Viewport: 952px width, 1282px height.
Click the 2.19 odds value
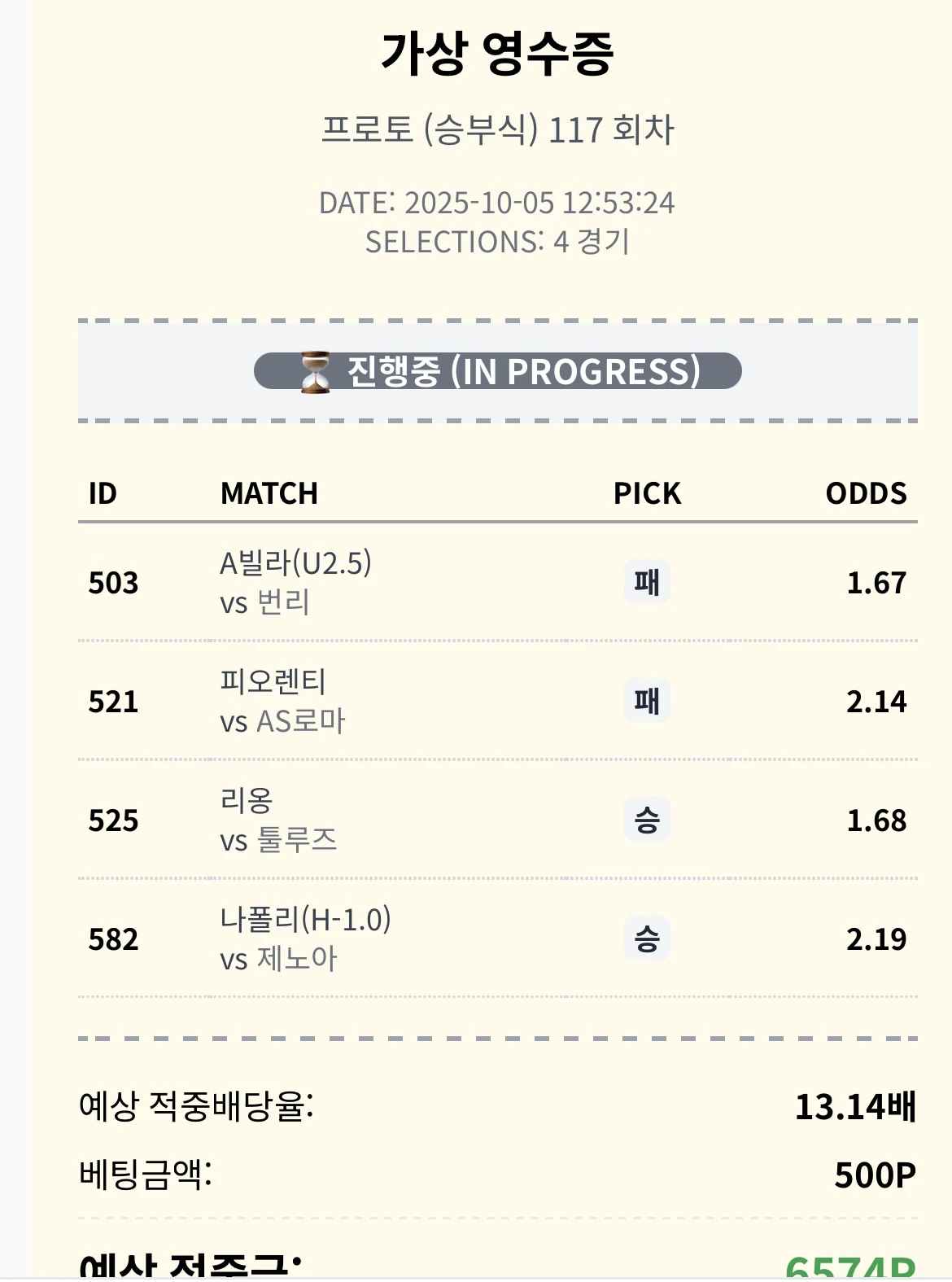coord(876,939)
